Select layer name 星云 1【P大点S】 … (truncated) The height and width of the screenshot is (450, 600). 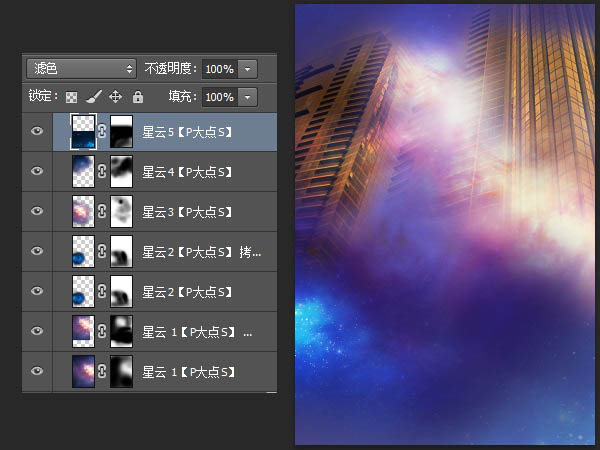pos(197,332)
